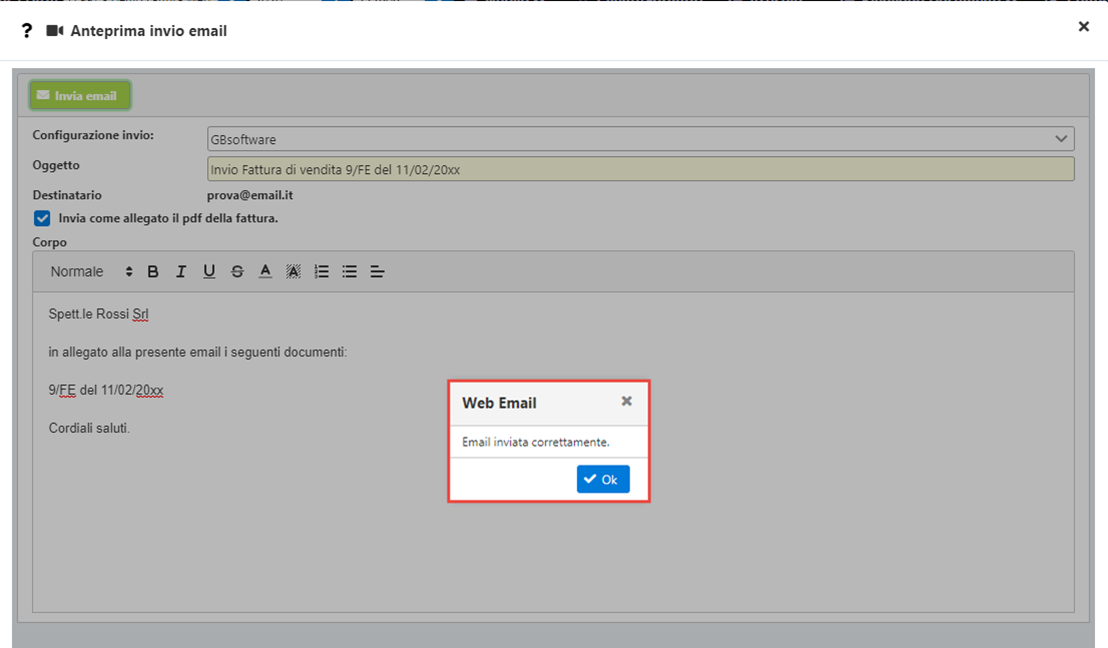The image size is (1108, 648).
Task: Close the 'Anteprima invio email' window
Action: coord(1083,27)
